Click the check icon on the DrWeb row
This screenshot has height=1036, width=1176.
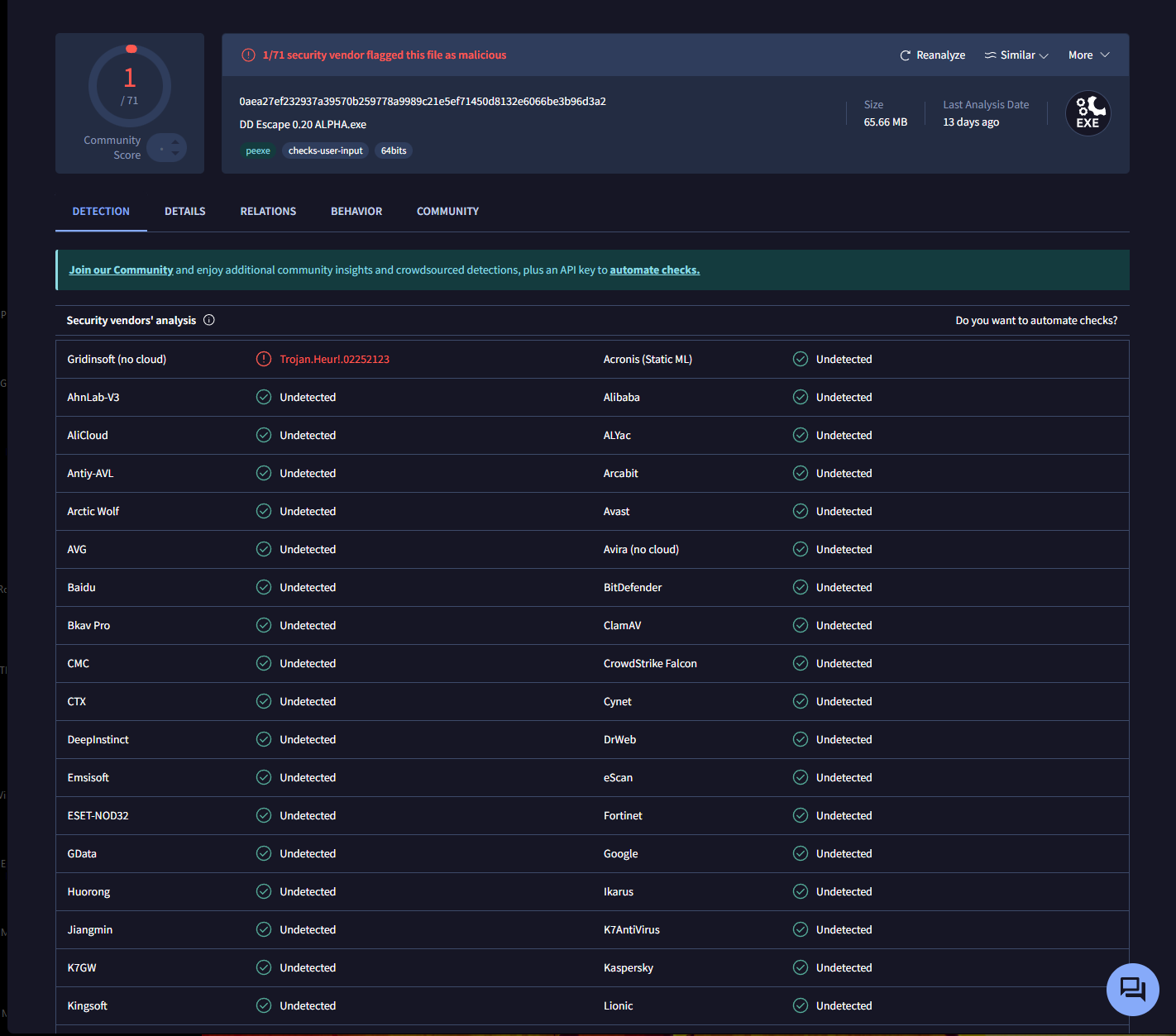tap(801, 739)
